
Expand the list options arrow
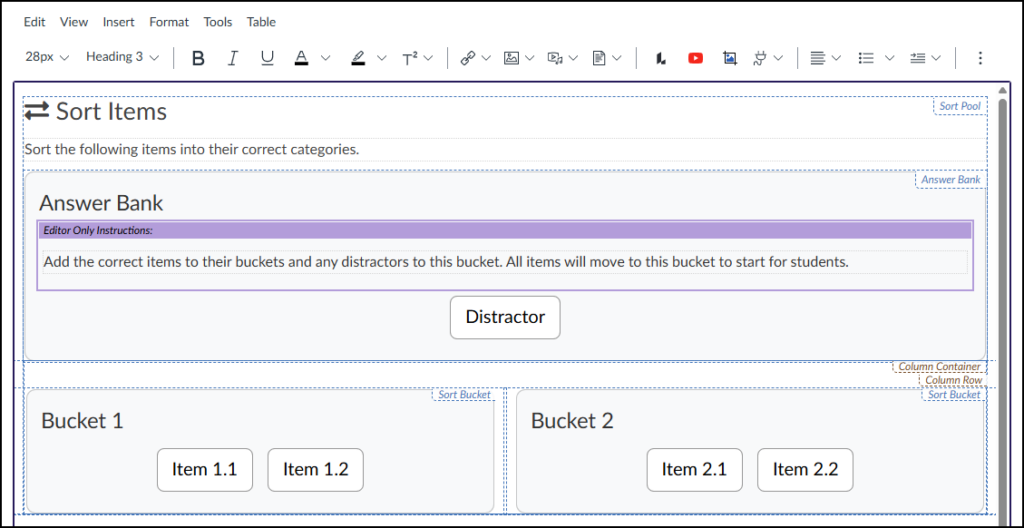tap(889, 58)
